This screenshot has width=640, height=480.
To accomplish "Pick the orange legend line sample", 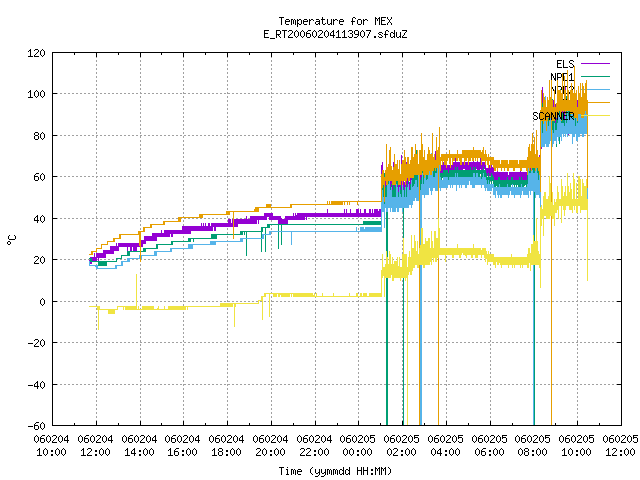I will pos(598,102).
